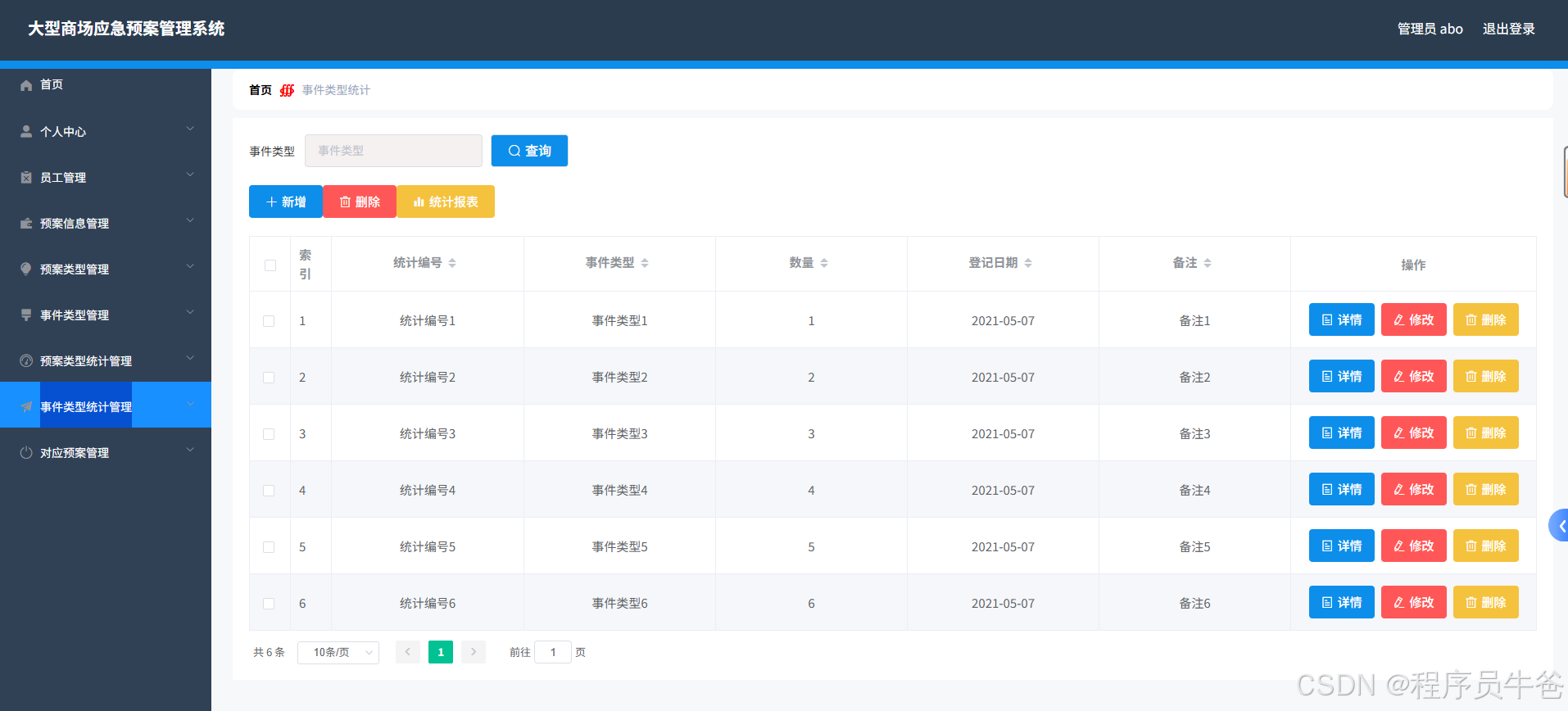The image size is (1568, 711).
Task: Expand the 员工管理 menu chevron
Action: 190,174
